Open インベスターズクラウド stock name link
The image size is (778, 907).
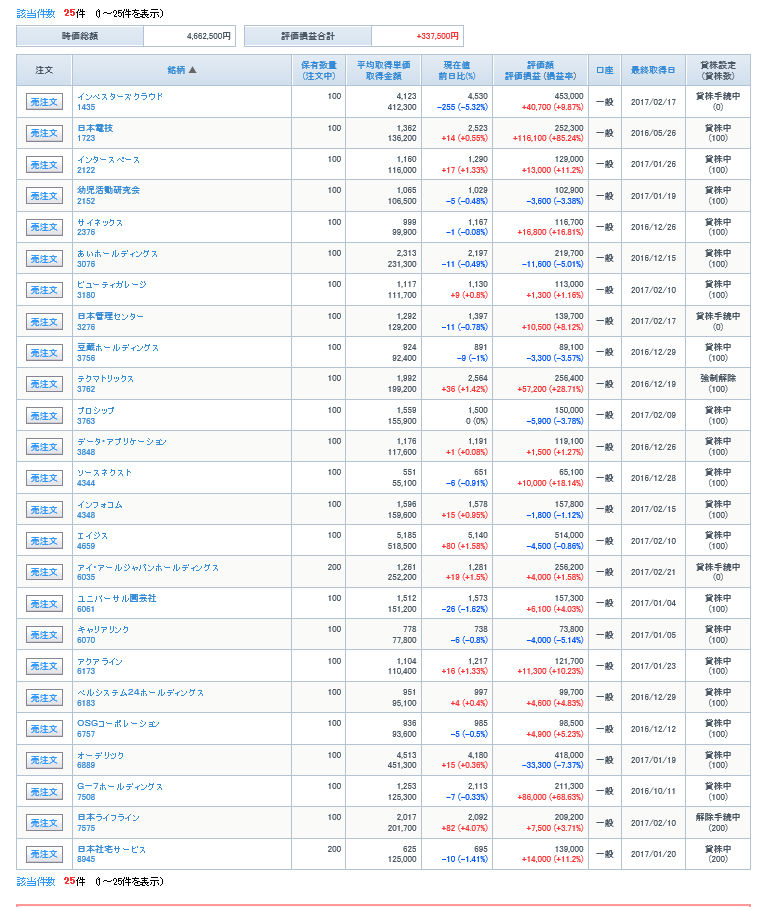click(120, 97)
